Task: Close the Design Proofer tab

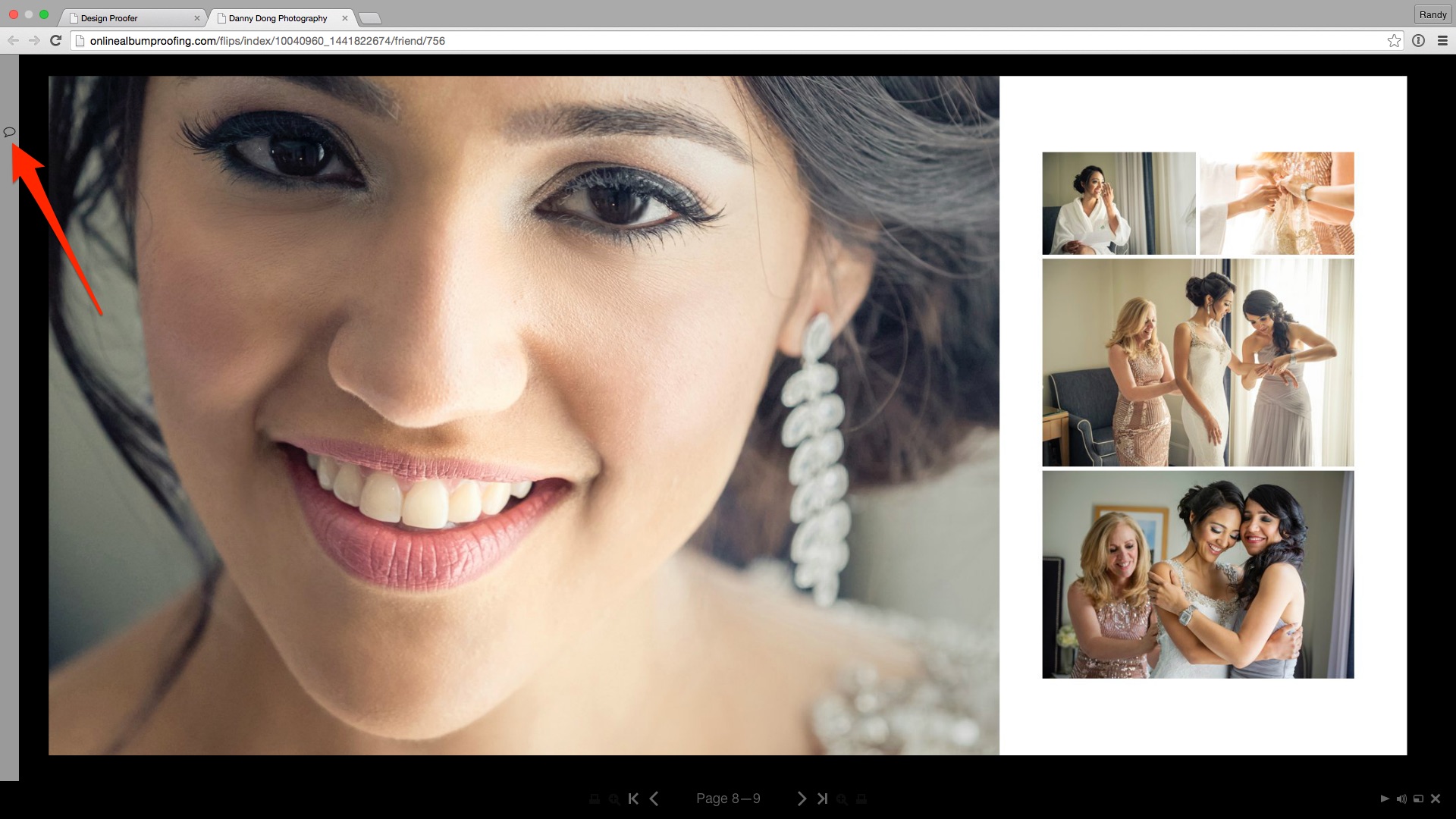Action: [x=197, y=18]
